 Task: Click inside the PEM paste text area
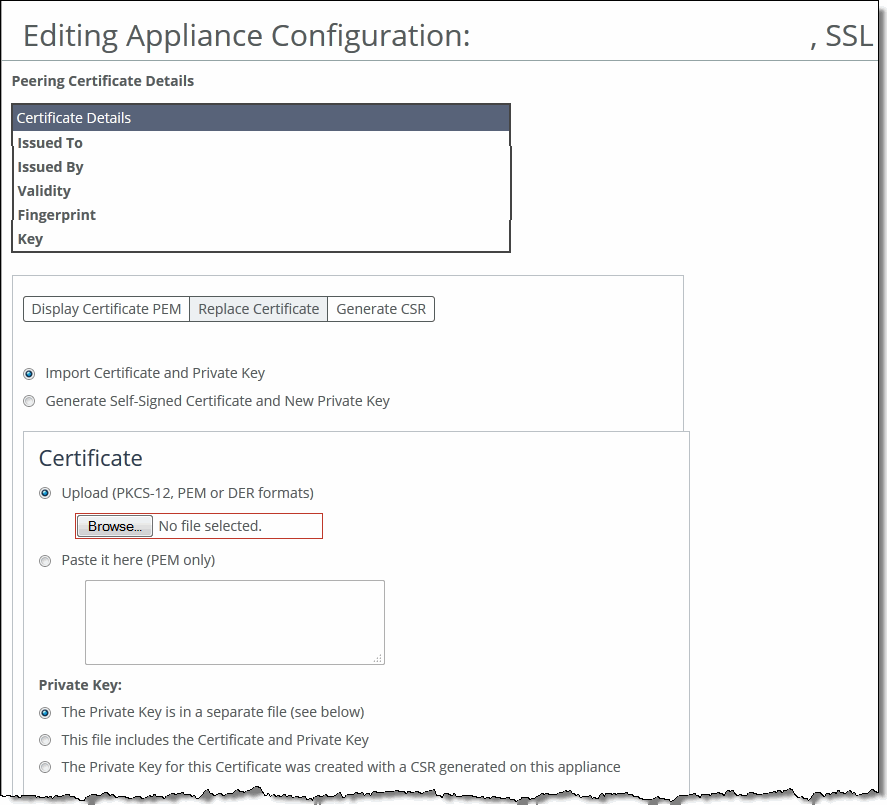tap(234, 621)
